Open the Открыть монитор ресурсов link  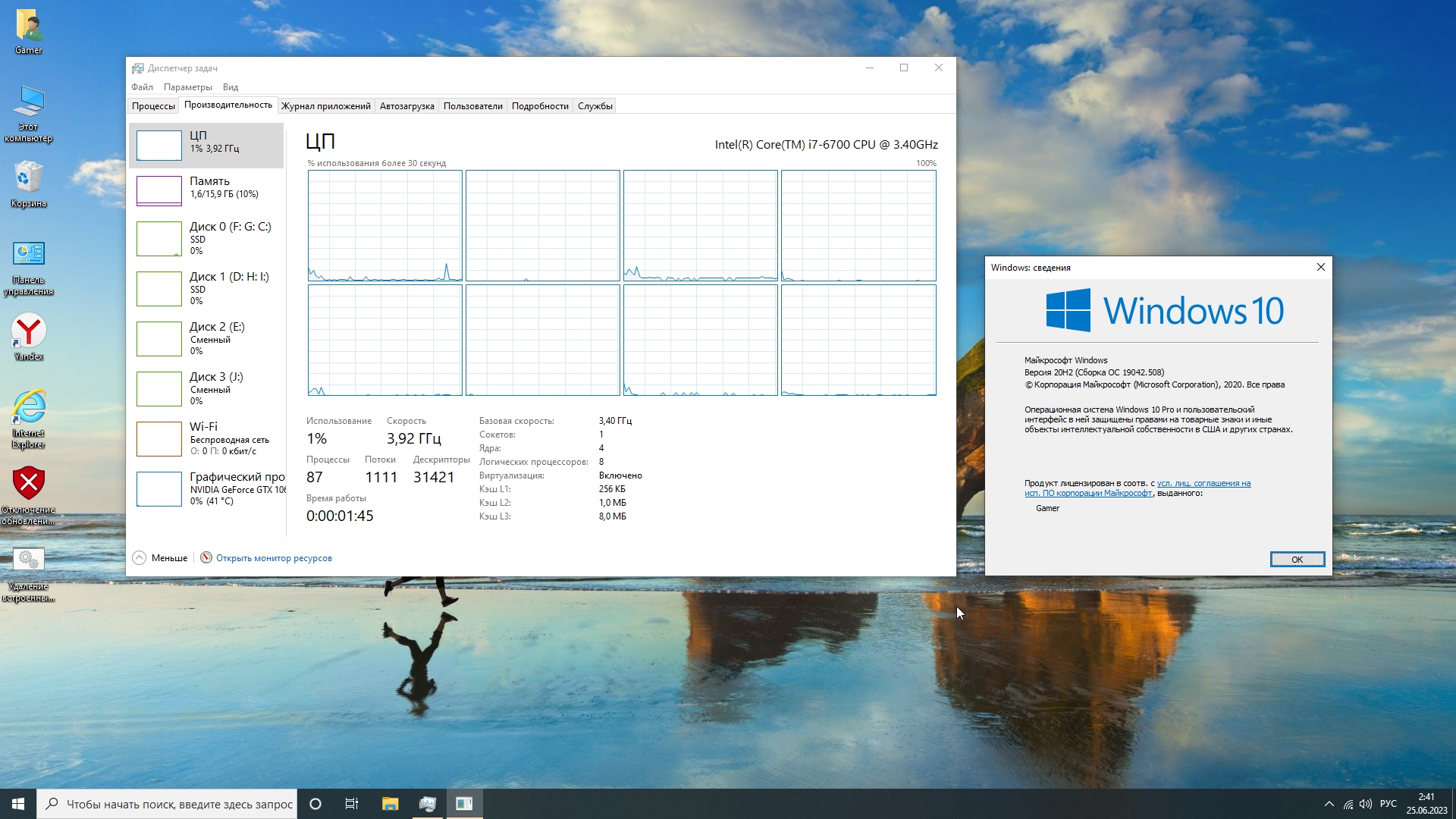[274, 558]
